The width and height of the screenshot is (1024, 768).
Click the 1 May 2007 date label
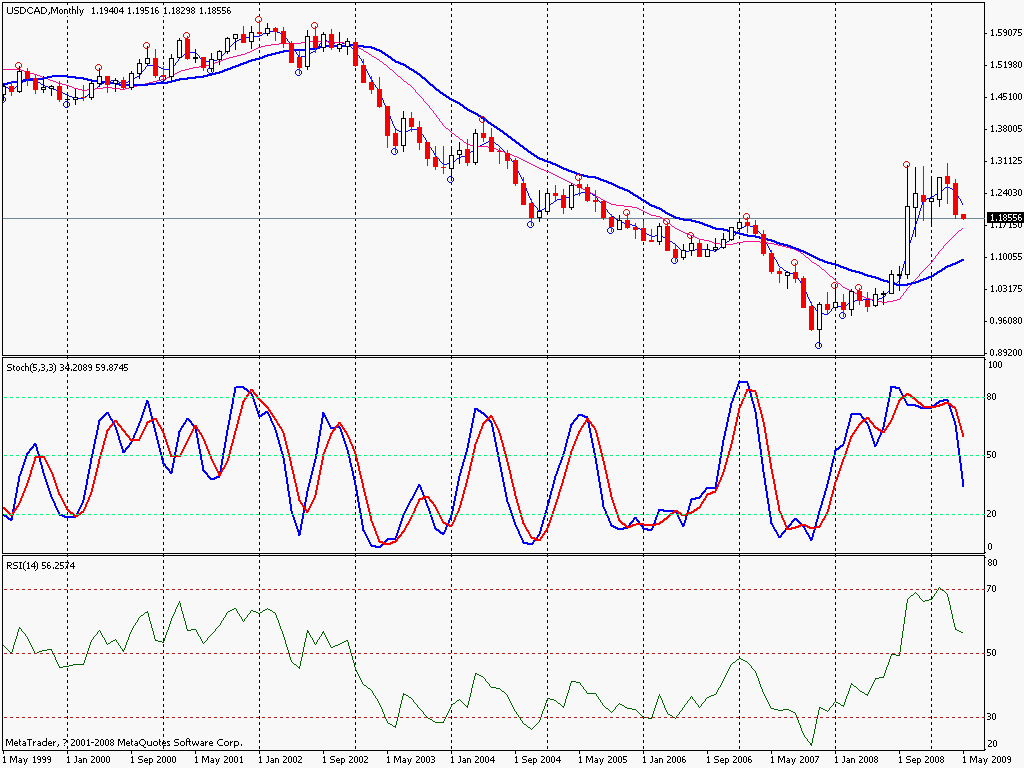(794, 760)
